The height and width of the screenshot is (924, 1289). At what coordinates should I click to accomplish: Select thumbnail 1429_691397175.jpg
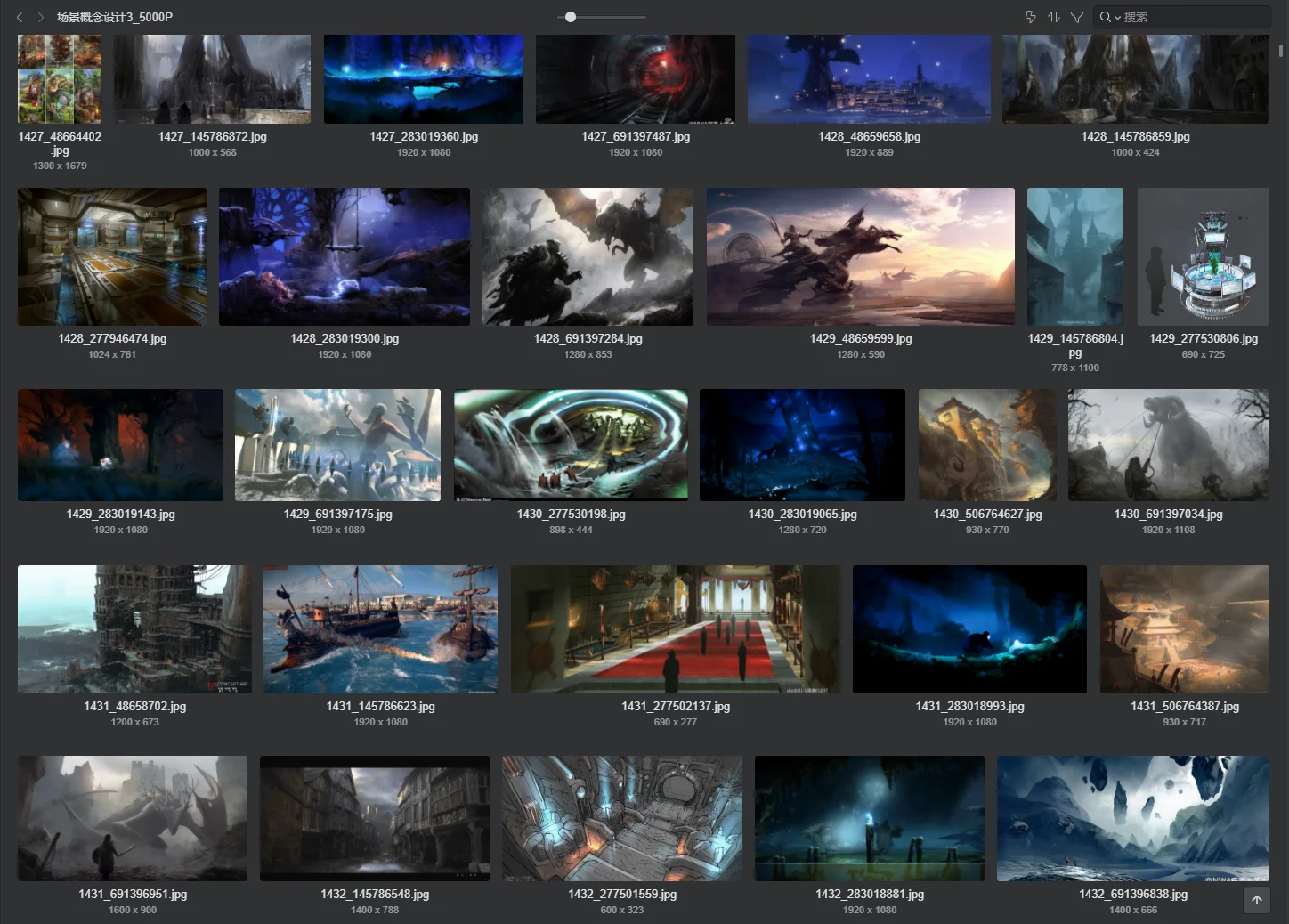(337, 445)
